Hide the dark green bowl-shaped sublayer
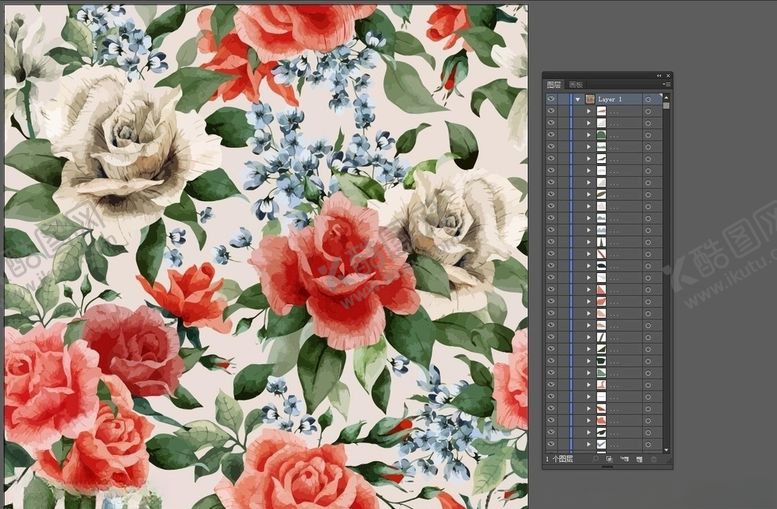This screenshot has width=777, height=509. [x=551, y=361]
